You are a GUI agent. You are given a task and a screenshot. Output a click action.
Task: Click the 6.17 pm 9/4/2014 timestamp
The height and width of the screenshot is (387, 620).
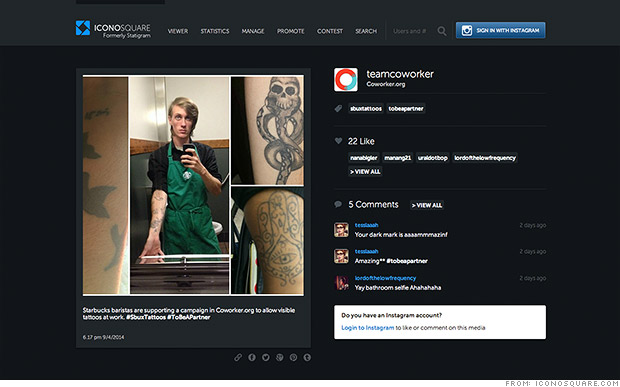pos(103,337)
